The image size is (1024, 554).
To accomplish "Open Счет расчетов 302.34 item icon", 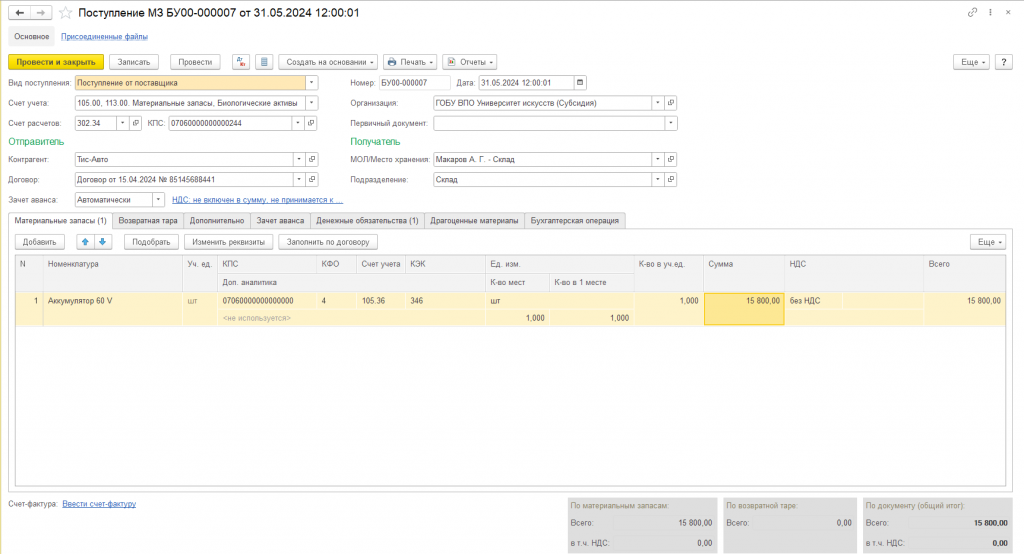I will pyautogui.click(x=135, y=123).
